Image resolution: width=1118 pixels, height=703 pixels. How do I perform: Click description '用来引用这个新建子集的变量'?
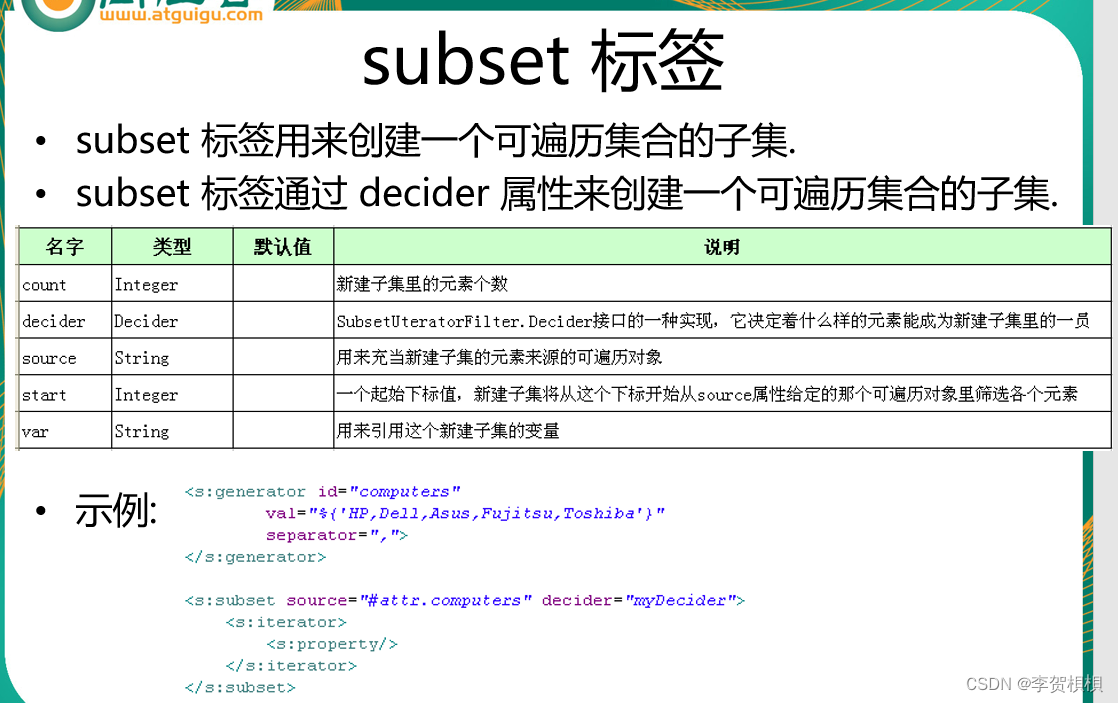click(448, 431)
